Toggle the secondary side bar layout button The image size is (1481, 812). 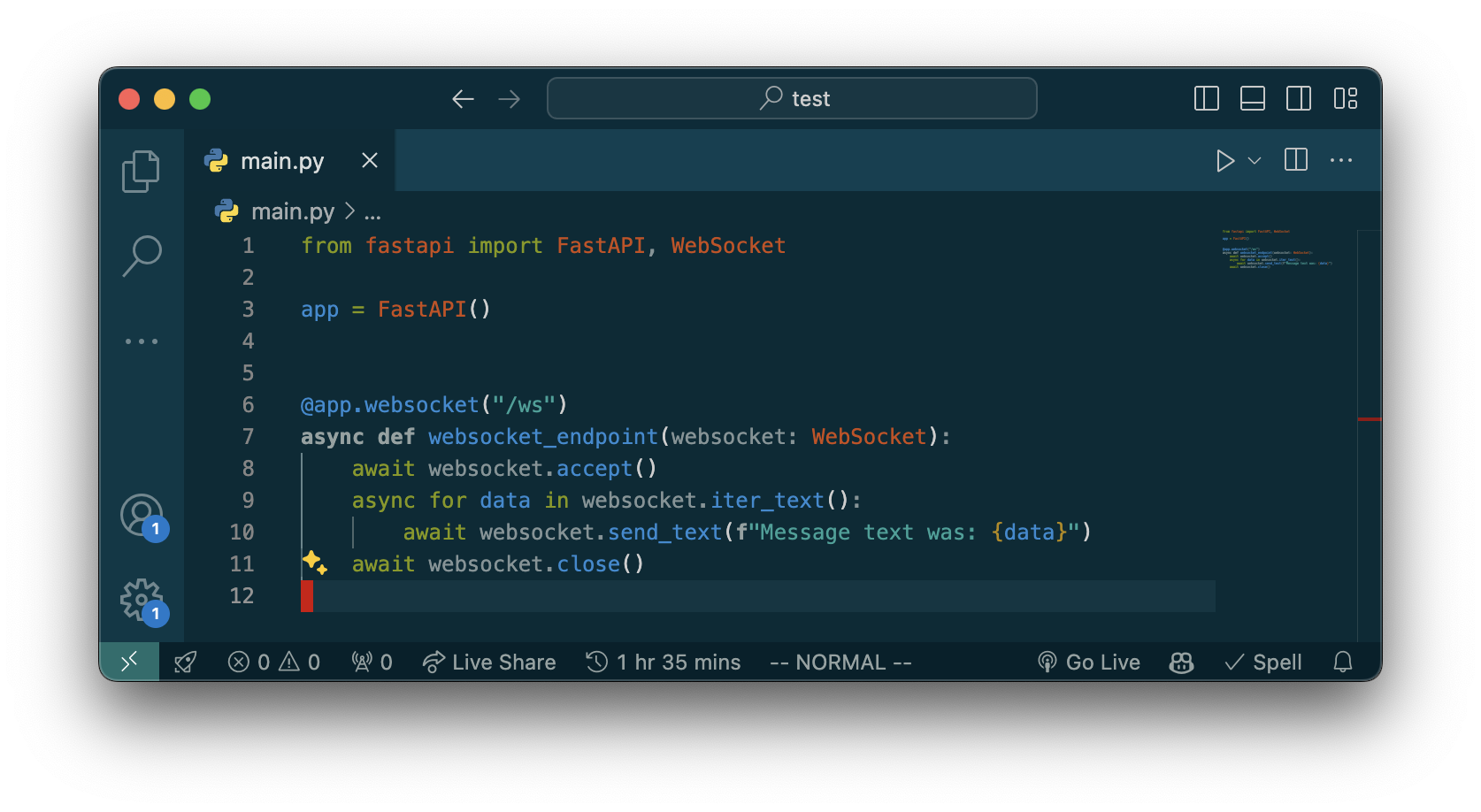pyautogui.click(x=1298, y=98)
